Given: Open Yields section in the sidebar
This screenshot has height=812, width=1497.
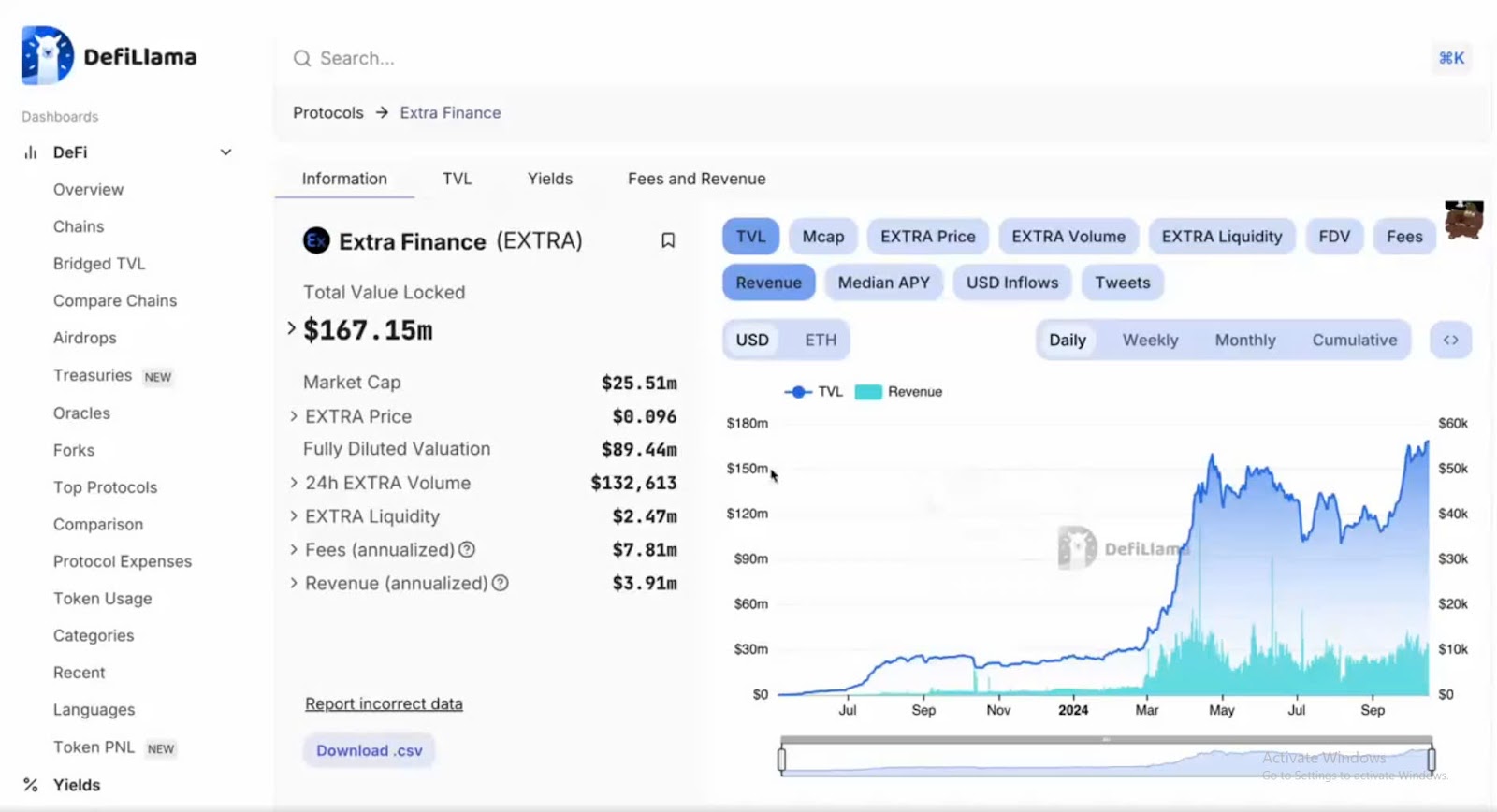Looking at the screenshot, I should pos(77,785).
